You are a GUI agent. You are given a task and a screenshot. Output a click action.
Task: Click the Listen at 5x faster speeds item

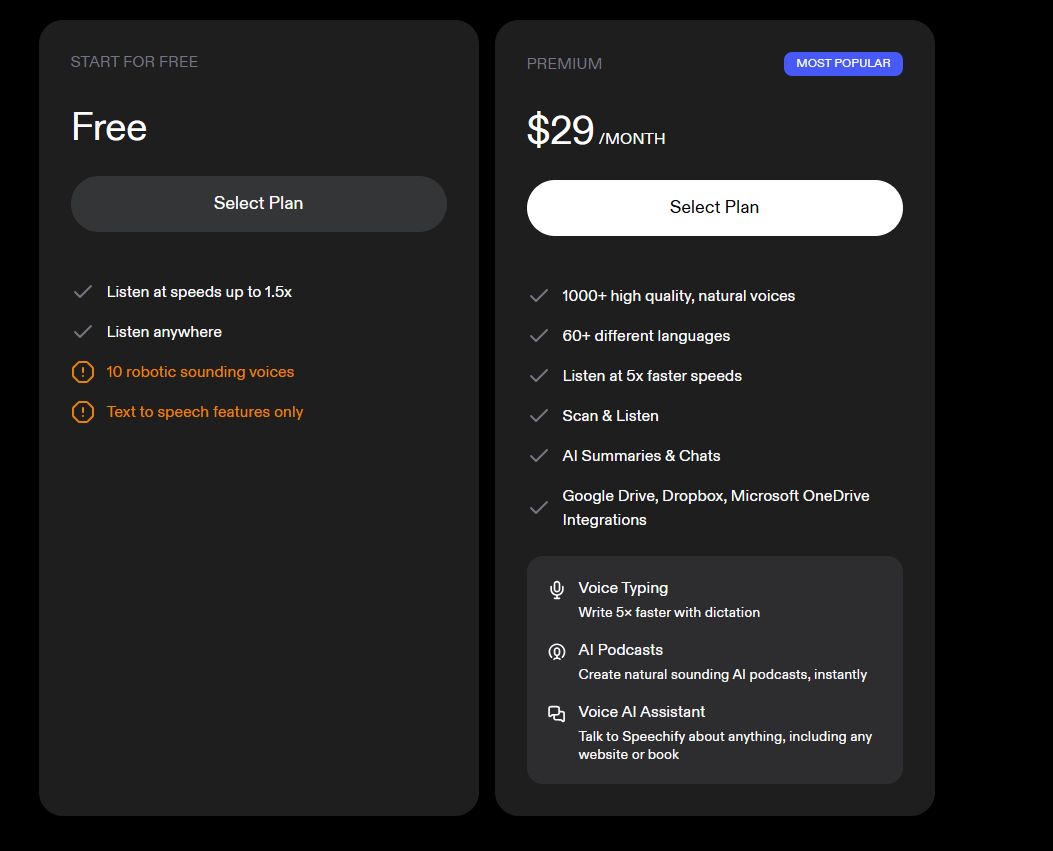coord(652,375)
